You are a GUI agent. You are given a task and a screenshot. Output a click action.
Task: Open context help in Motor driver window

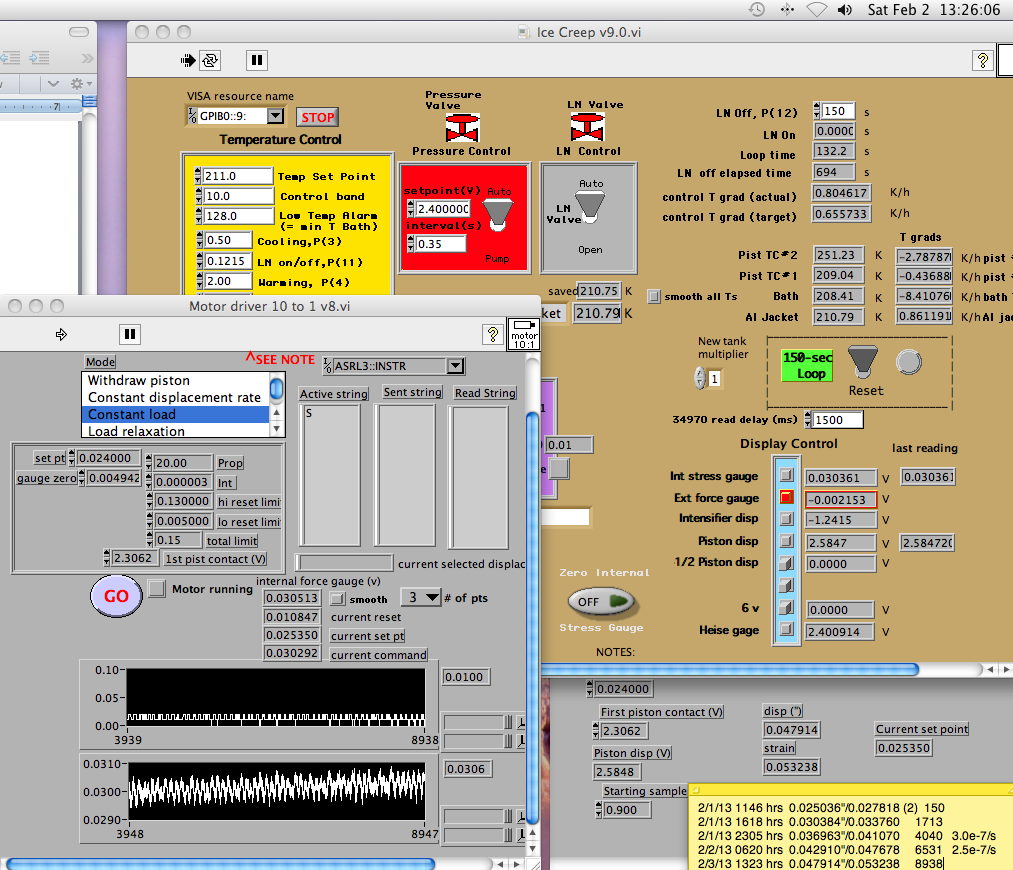[492, 334]
